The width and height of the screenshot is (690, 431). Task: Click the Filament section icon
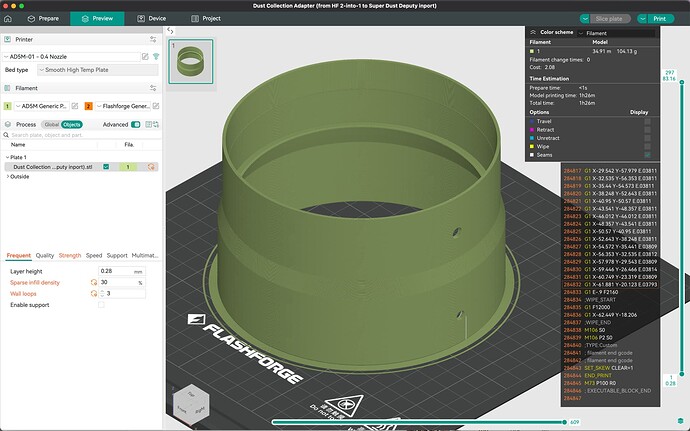point(7,88)
